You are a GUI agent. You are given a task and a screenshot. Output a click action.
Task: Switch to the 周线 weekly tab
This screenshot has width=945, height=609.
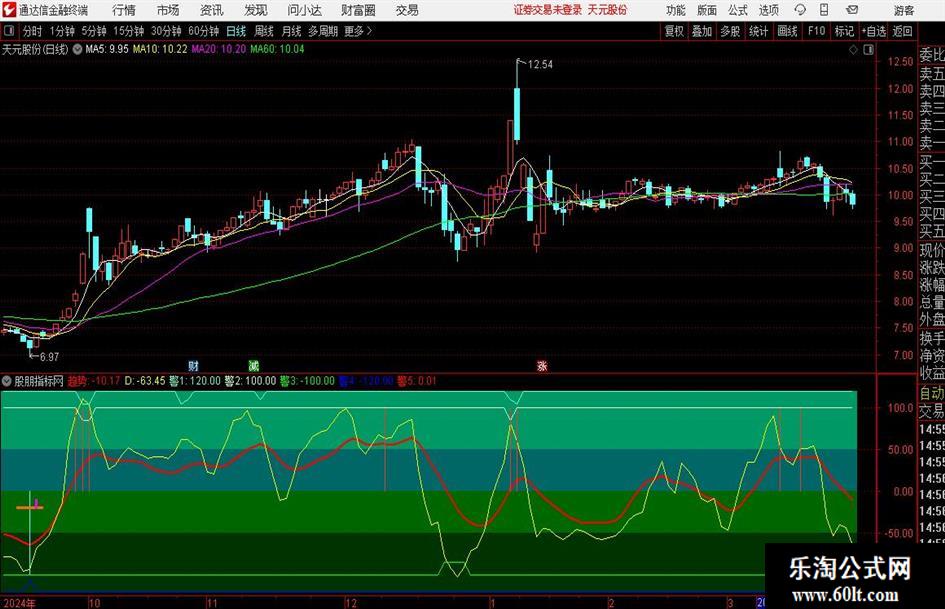(264, 31)
